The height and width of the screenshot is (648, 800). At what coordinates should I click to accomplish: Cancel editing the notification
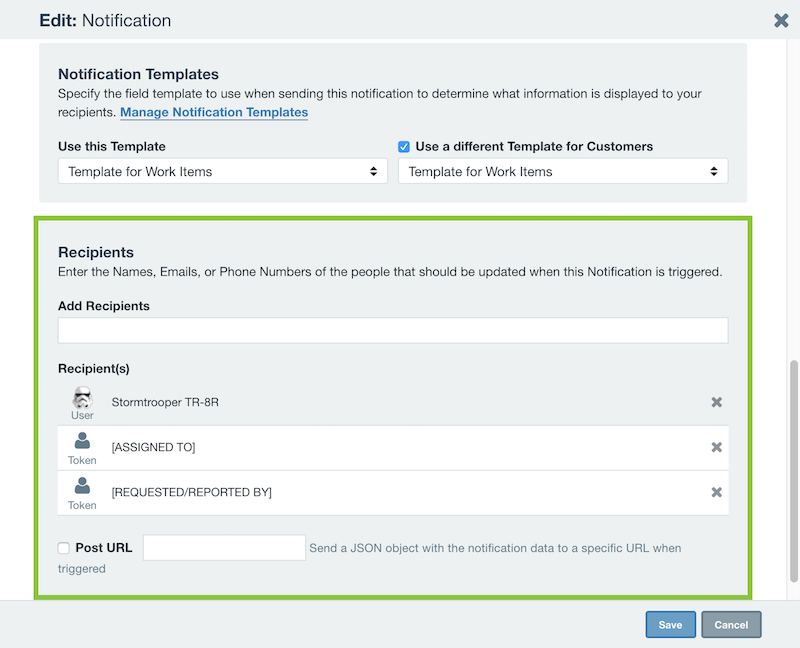coord(731,625)
